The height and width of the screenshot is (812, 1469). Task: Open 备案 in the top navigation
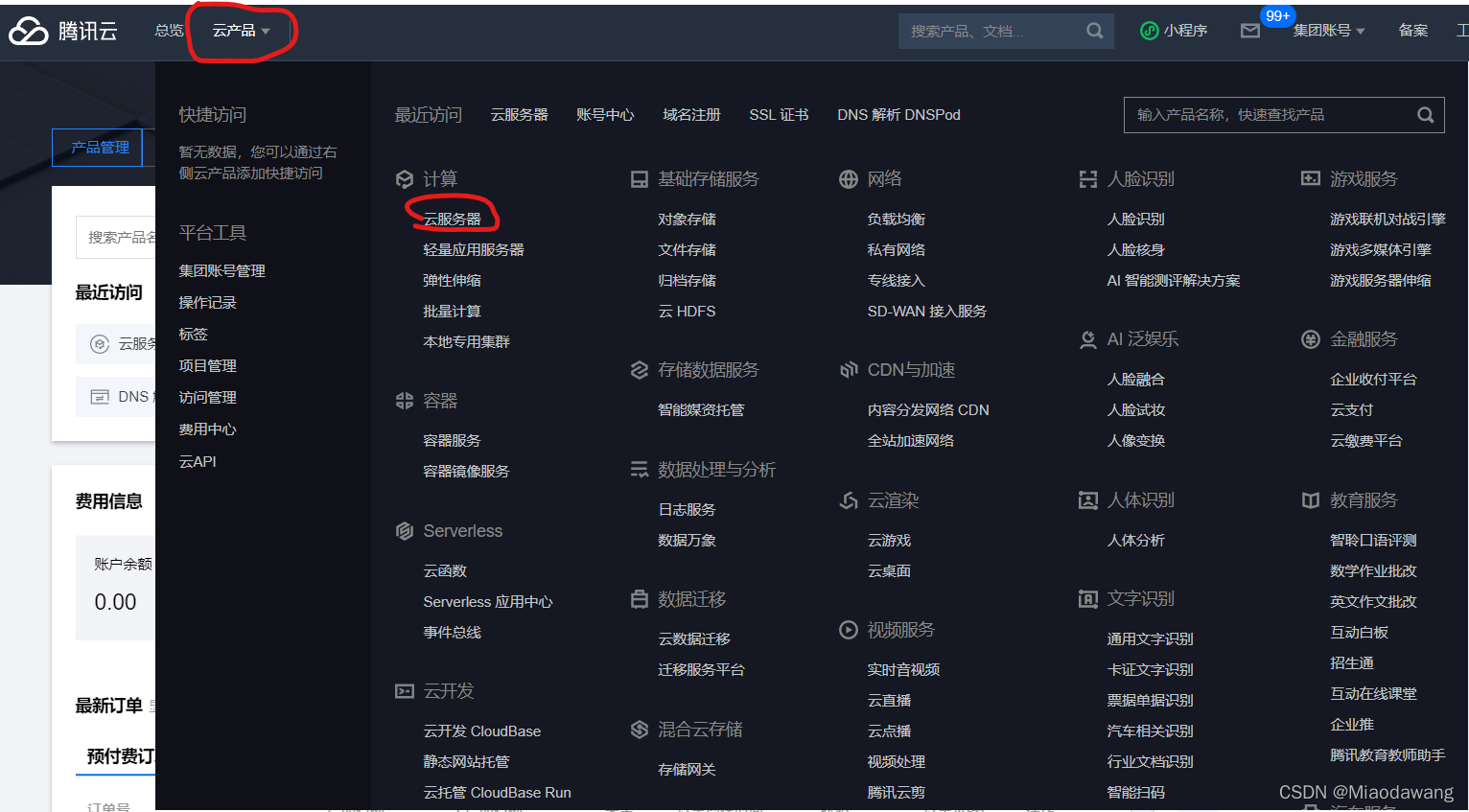[x=1413, y=31]
